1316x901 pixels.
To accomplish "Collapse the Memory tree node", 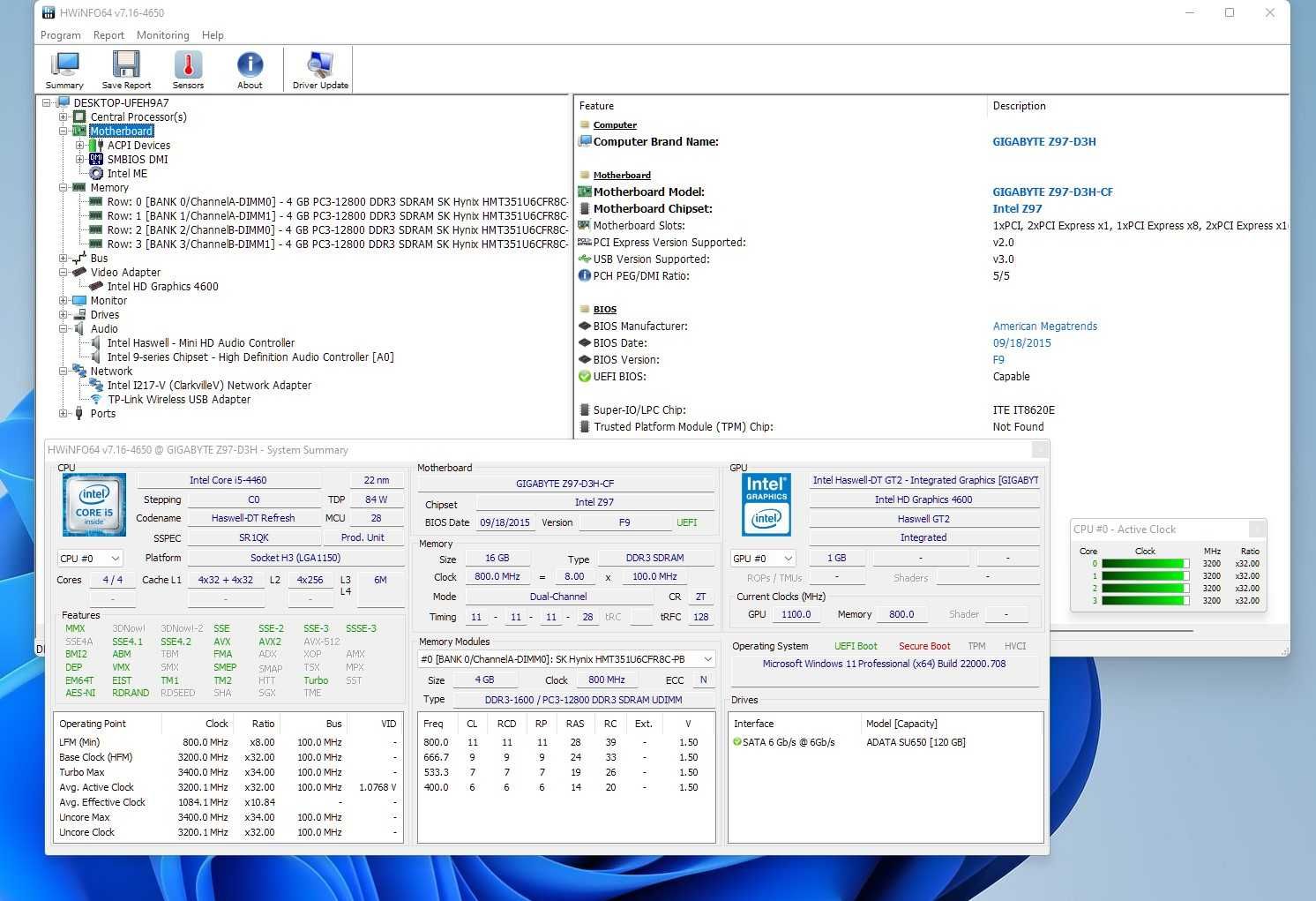I will point(64,188).
